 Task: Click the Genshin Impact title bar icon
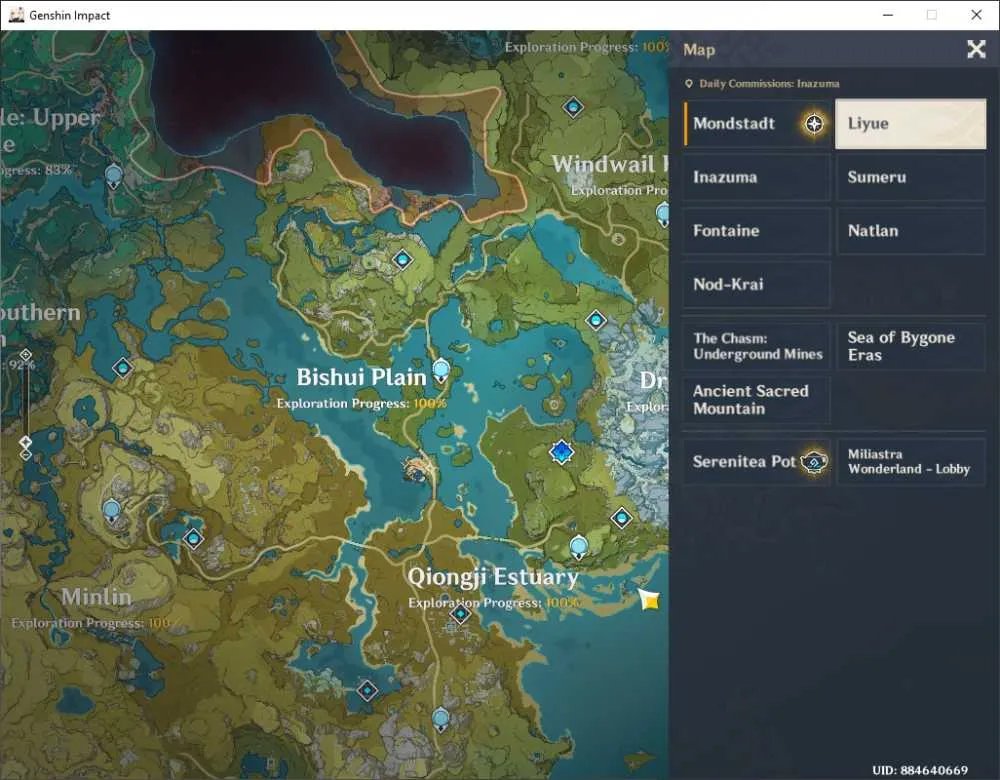[x=17, y=15]
